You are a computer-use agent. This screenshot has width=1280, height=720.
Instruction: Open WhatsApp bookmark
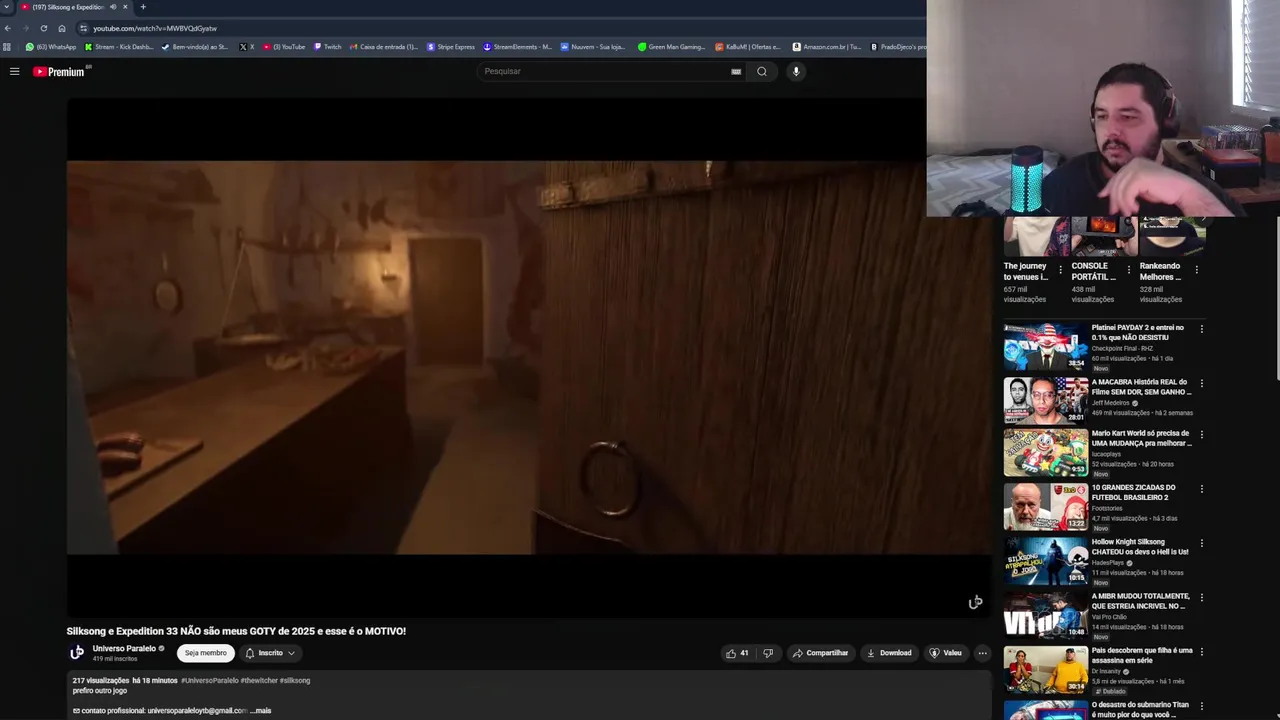pyautogui.click(x=51, y=46)
